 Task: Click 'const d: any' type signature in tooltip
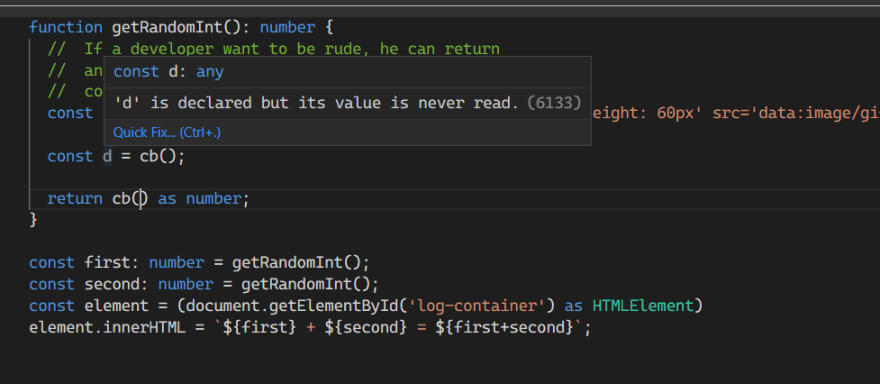click(x=168, y=72)
